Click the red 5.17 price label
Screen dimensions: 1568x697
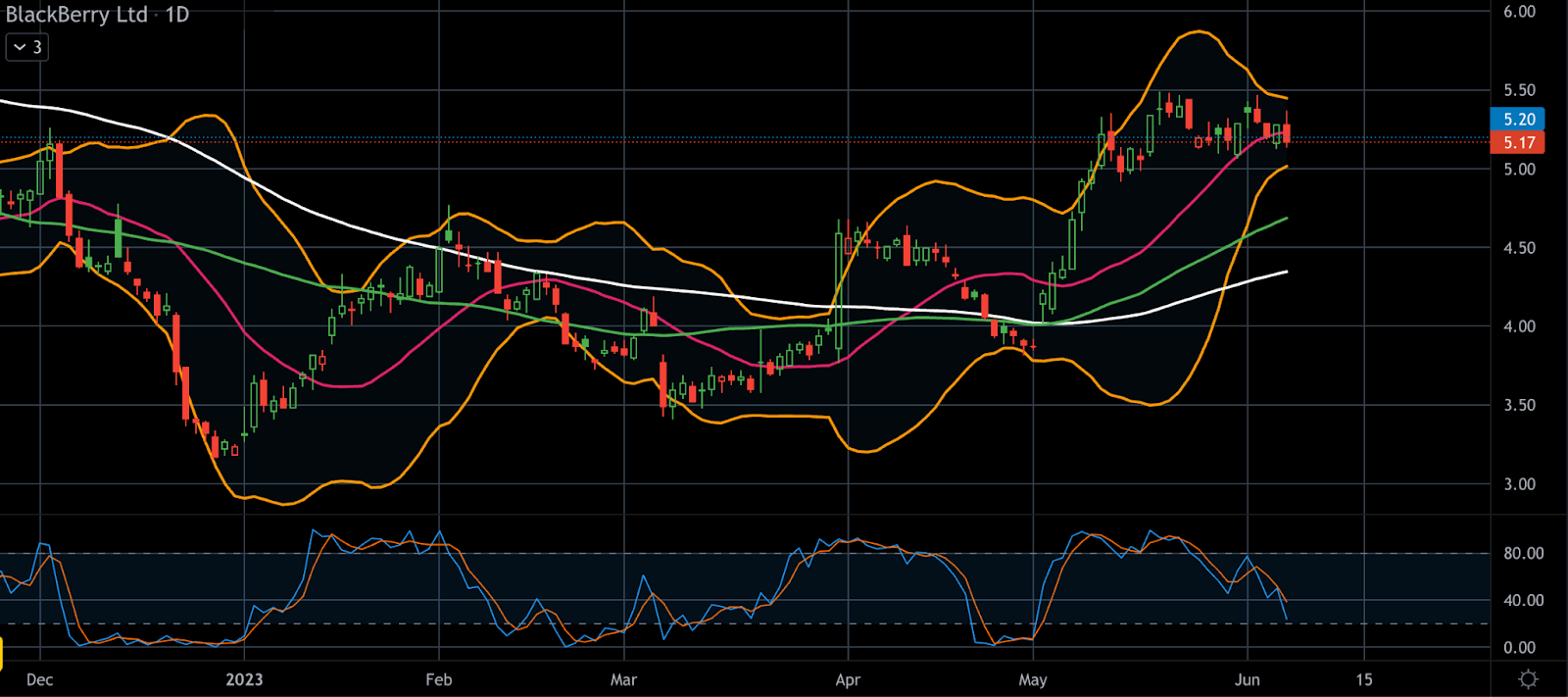click(1518, 142)
